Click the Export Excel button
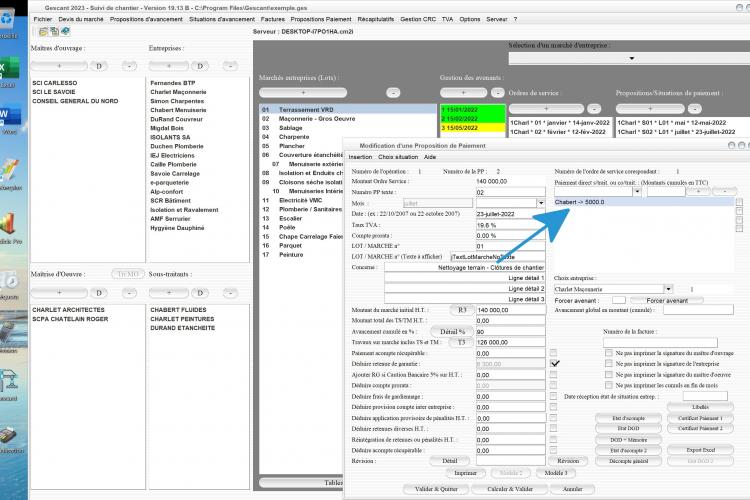Viewport: 750px width, 500px height. [x=700, y=450]
